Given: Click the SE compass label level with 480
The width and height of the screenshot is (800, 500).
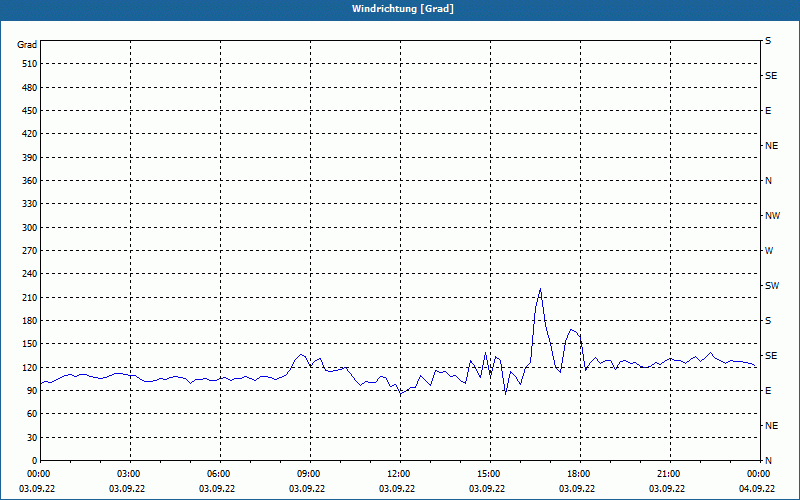Looking at the screenshot, I should click(771, 76).
